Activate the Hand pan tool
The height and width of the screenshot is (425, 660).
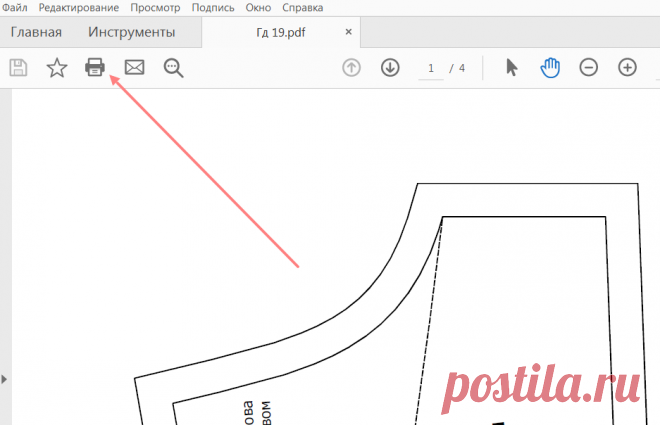pyautogui.click(x=549, y=68)
